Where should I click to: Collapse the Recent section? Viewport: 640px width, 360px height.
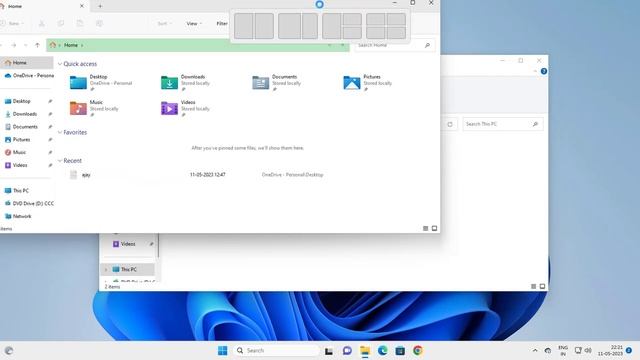pos(60,161)
